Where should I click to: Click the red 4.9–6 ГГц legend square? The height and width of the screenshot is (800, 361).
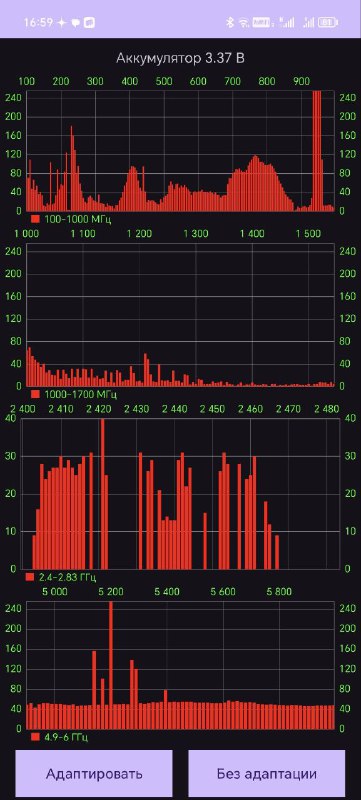pyautogui.click(x=35, y=737)
